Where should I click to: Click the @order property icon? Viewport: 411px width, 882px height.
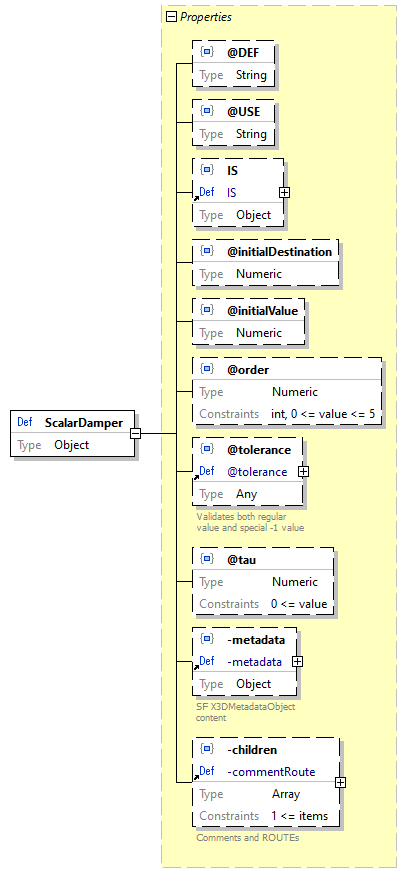[x=207, y=369]
